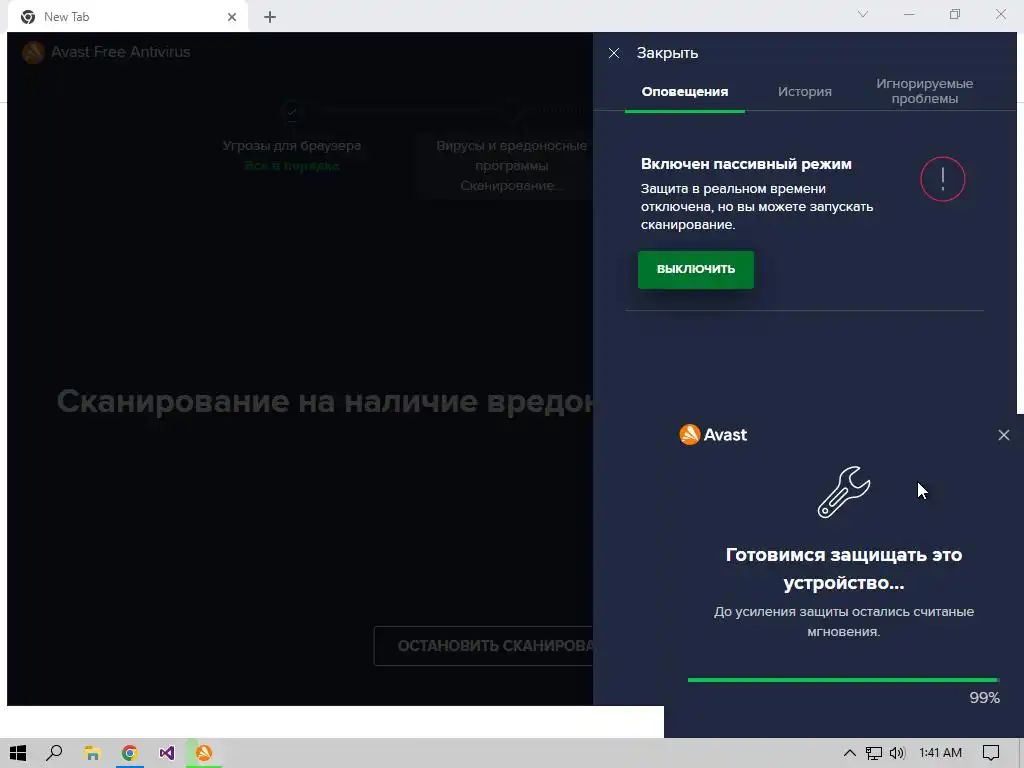Click Avast Free Antivirus logo in title
Viewport: 1024px width, 768px height.
33,52
